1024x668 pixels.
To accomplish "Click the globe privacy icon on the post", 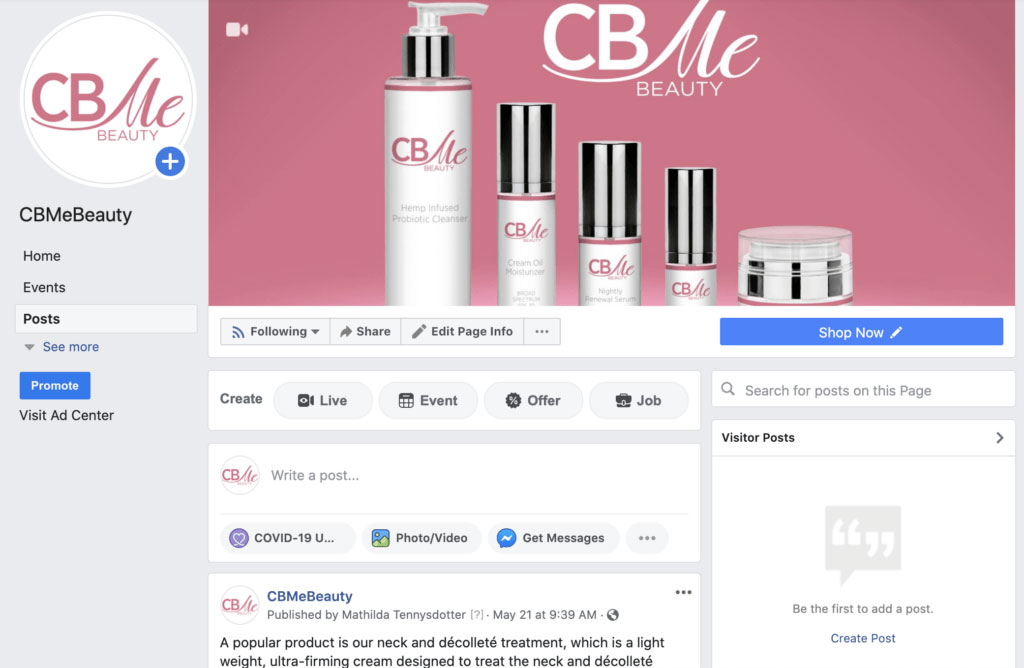I will coord(613,615).
